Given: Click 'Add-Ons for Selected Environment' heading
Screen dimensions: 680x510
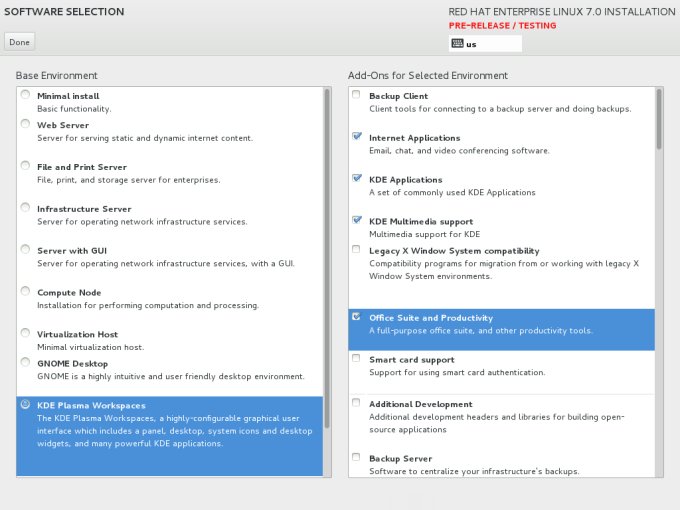Looking at the screenshot, I should (x=428, y=75).
